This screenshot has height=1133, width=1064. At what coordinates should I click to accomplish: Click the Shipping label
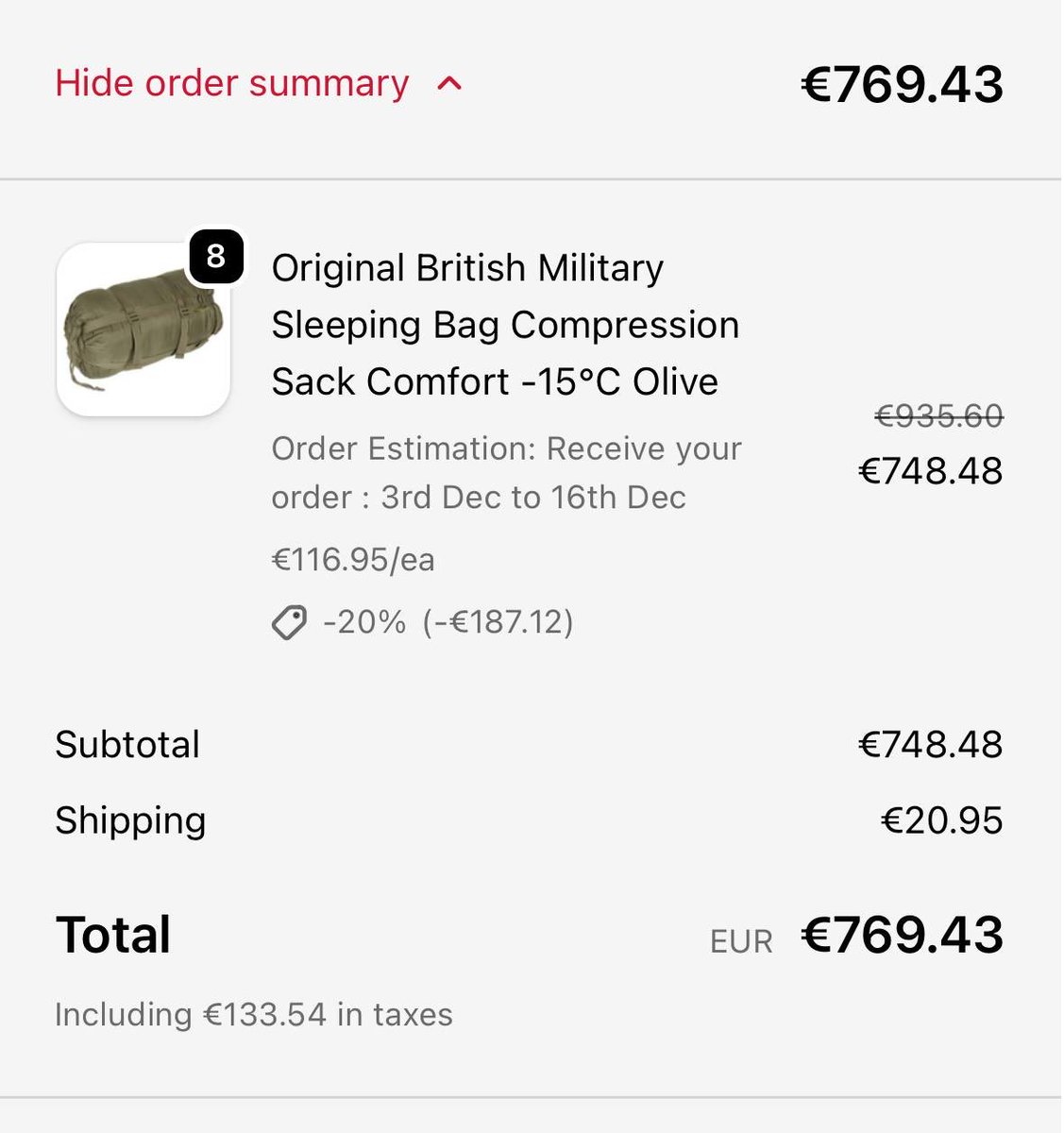point(130,820)
